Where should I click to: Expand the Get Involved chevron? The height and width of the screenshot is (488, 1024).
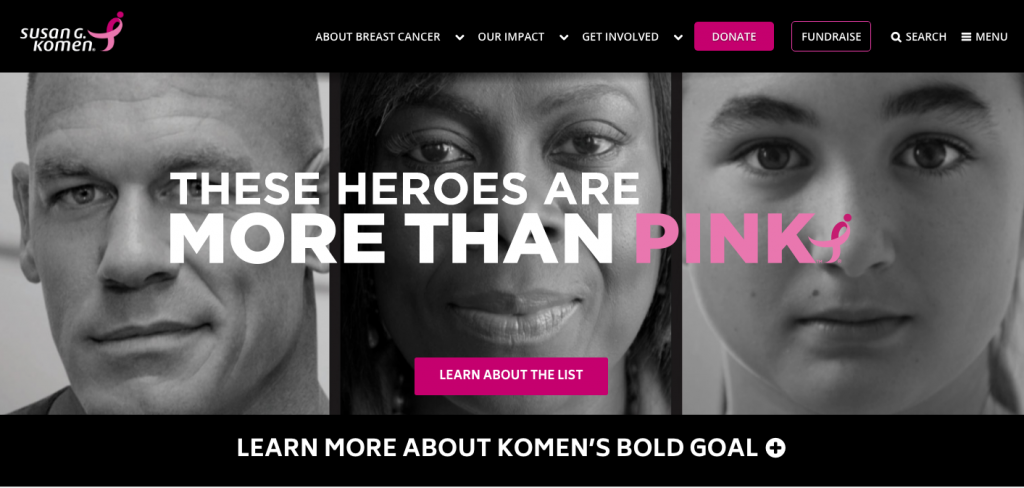pyautogui.click(x=678, y=37)
